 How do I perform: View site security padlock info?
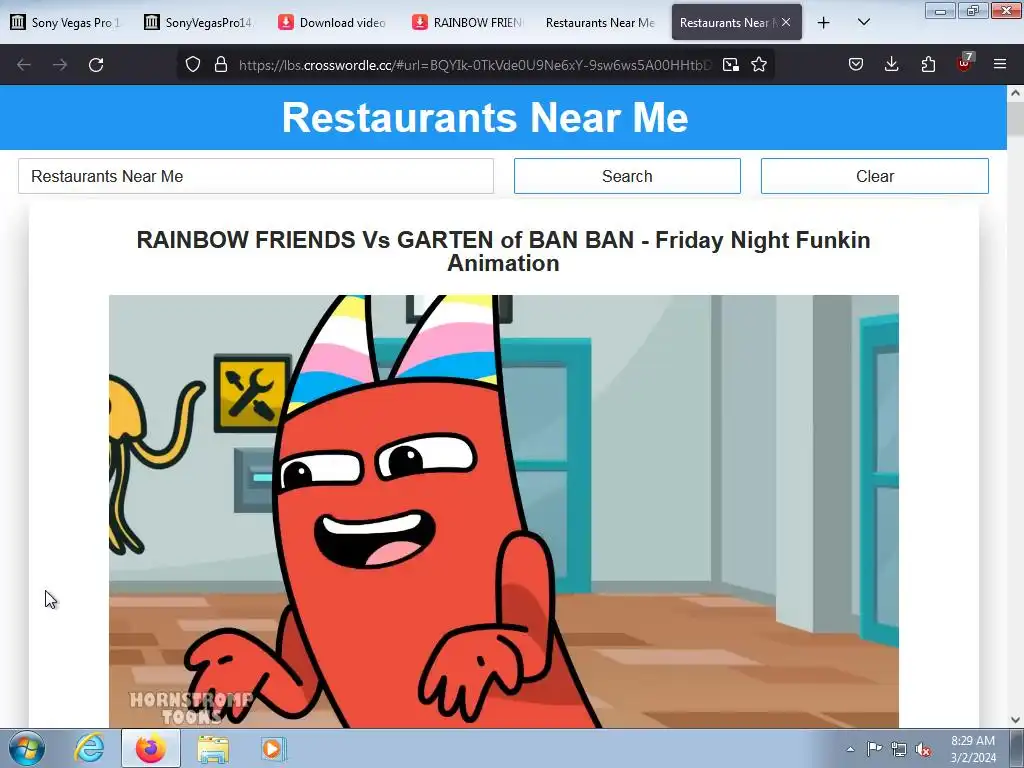(x=221, y=64)
